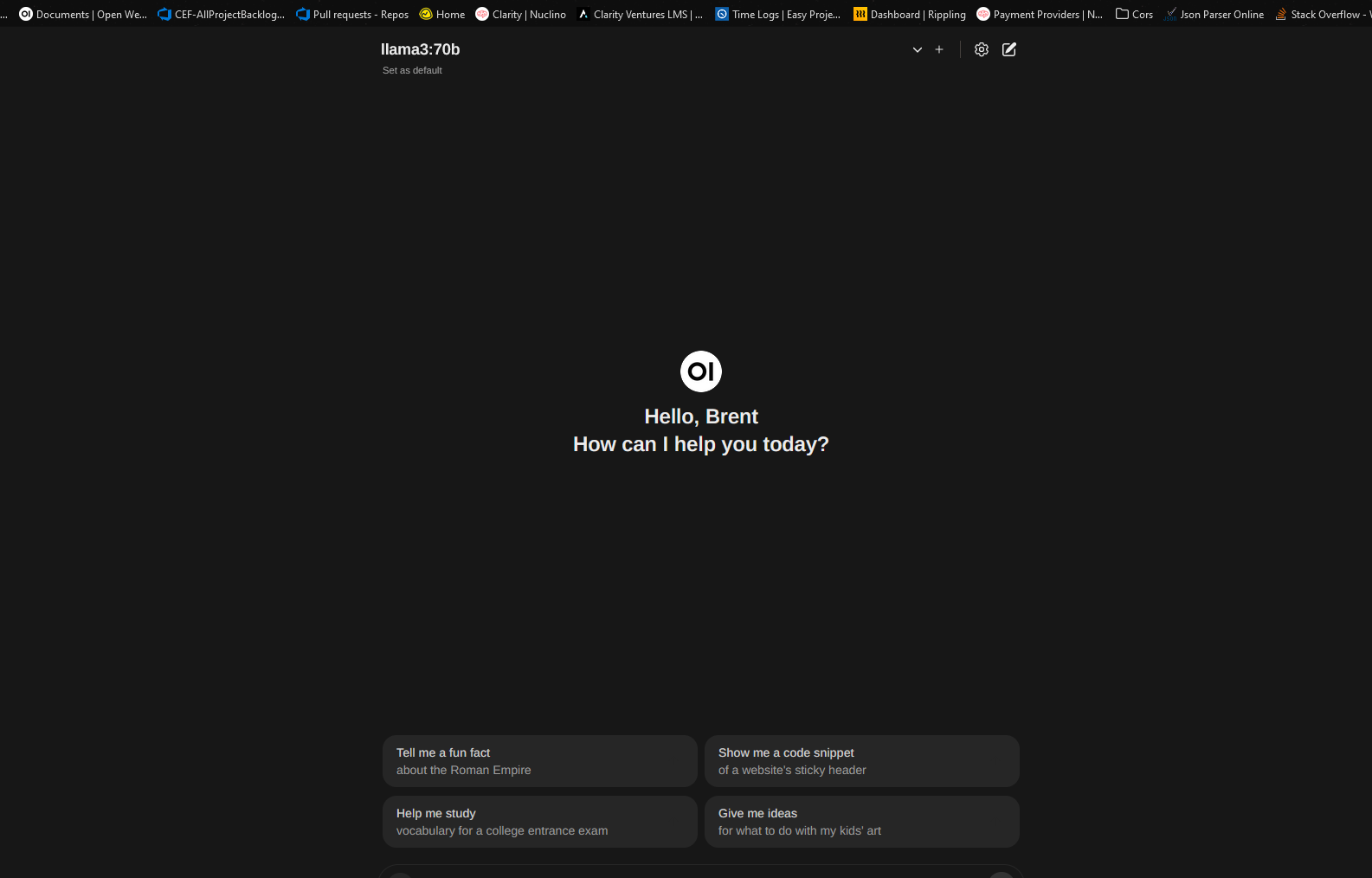Image resolution: width=1372 pixels, height=878 pixels.
Task: Click How can I help you today text
Action: coord(701,444)
